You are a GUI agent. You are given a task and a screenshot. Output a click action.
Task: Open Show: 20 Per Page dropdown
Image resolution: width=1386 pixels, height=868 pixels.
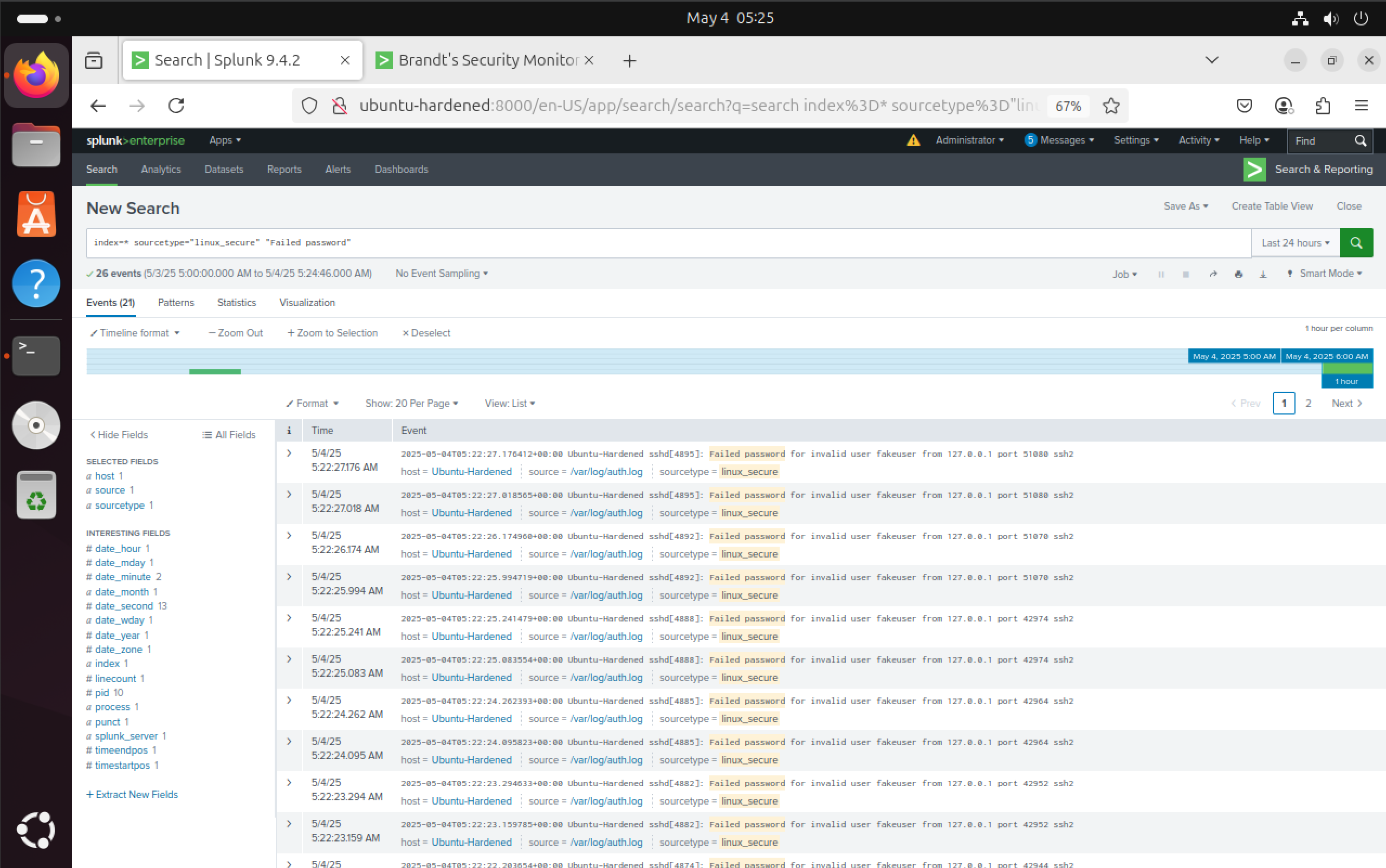411,403
